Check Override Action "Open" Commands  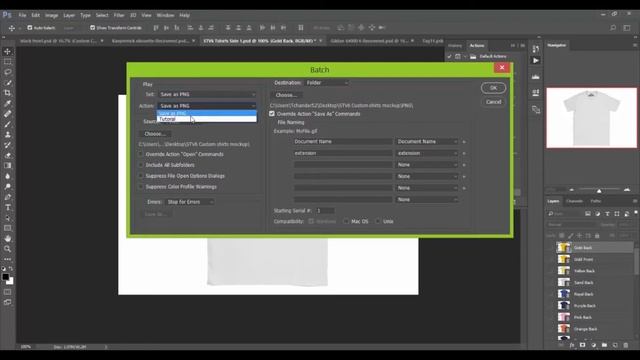(141, 154)
